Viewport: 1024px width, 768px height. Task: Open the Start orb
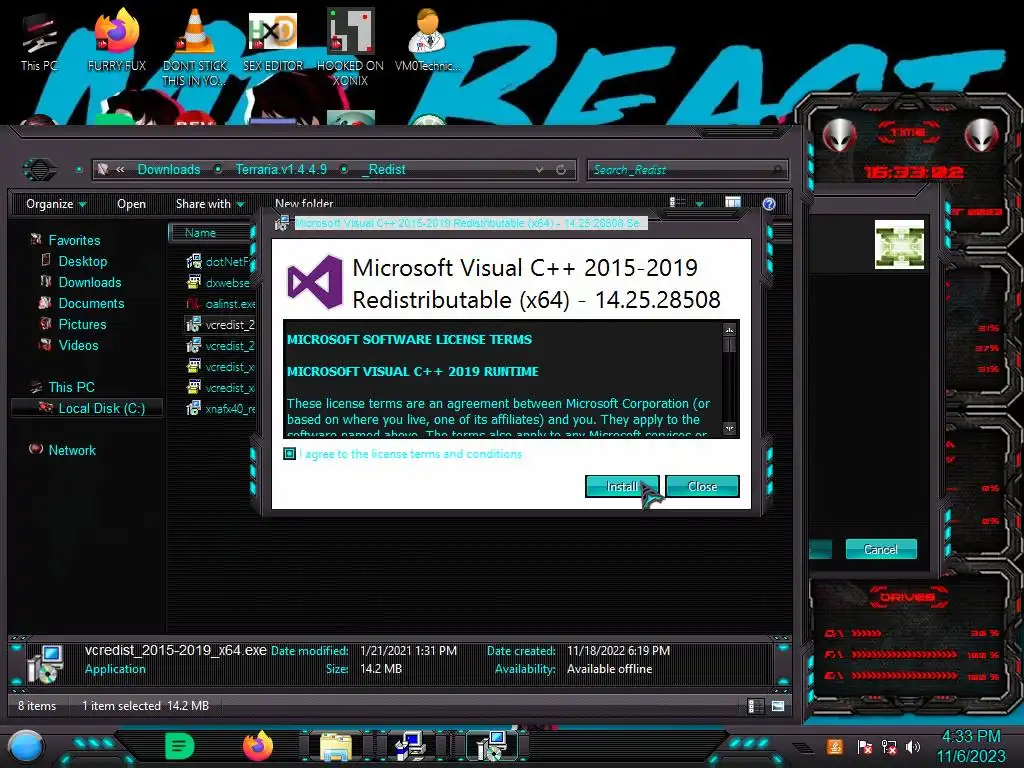click(x=25, y=747)
